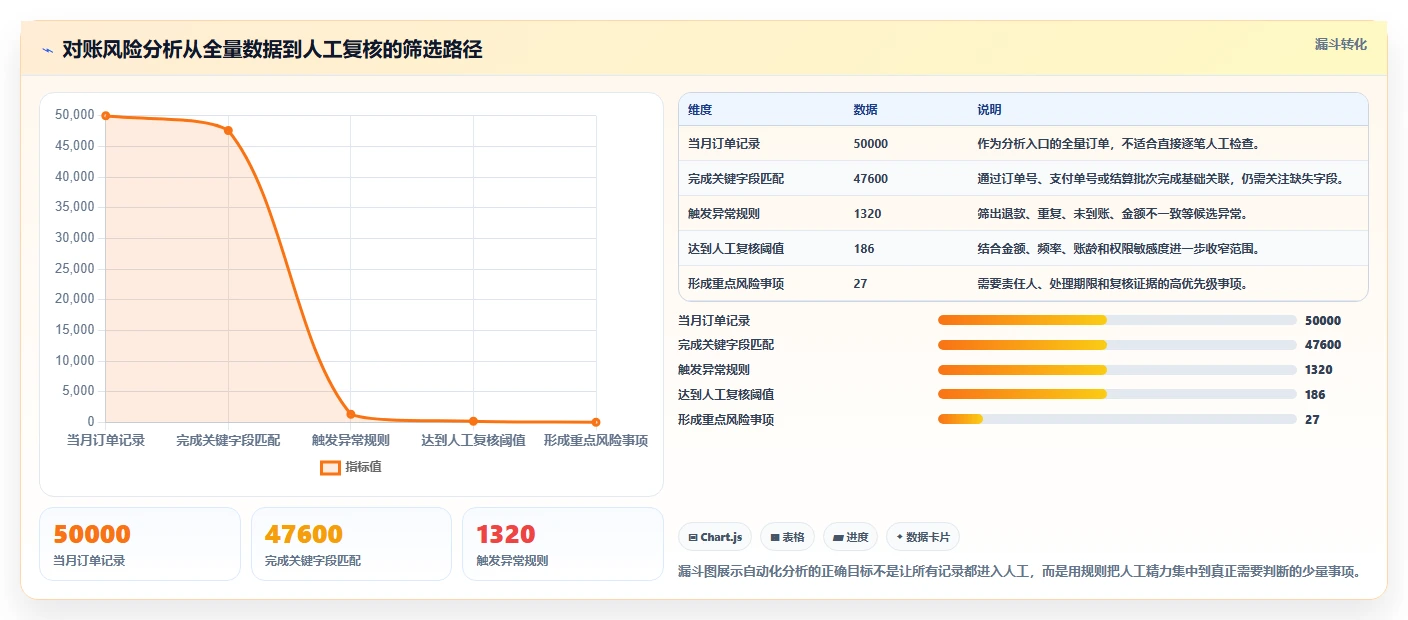Image resolution: width=1408 pixels, height=620 pixels.
Task: Open the 1320 触发异常规则 stat card
Action: click(x=563, y=544)
